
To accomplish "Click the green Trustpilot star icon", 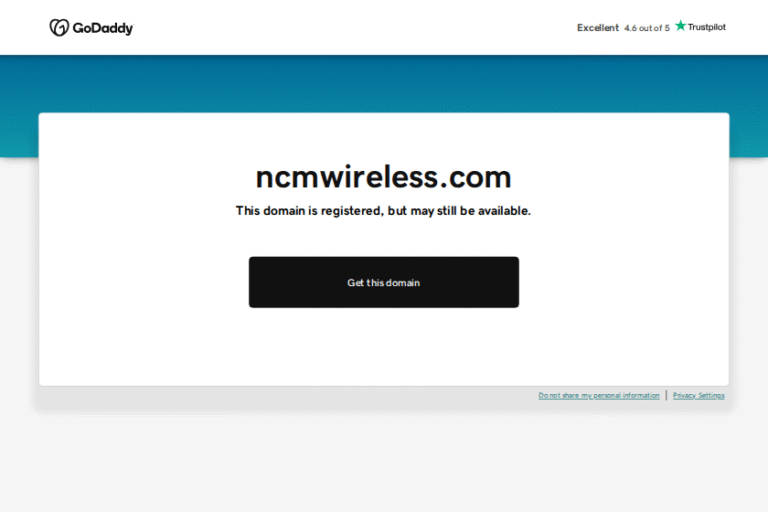I will [680, 25].
